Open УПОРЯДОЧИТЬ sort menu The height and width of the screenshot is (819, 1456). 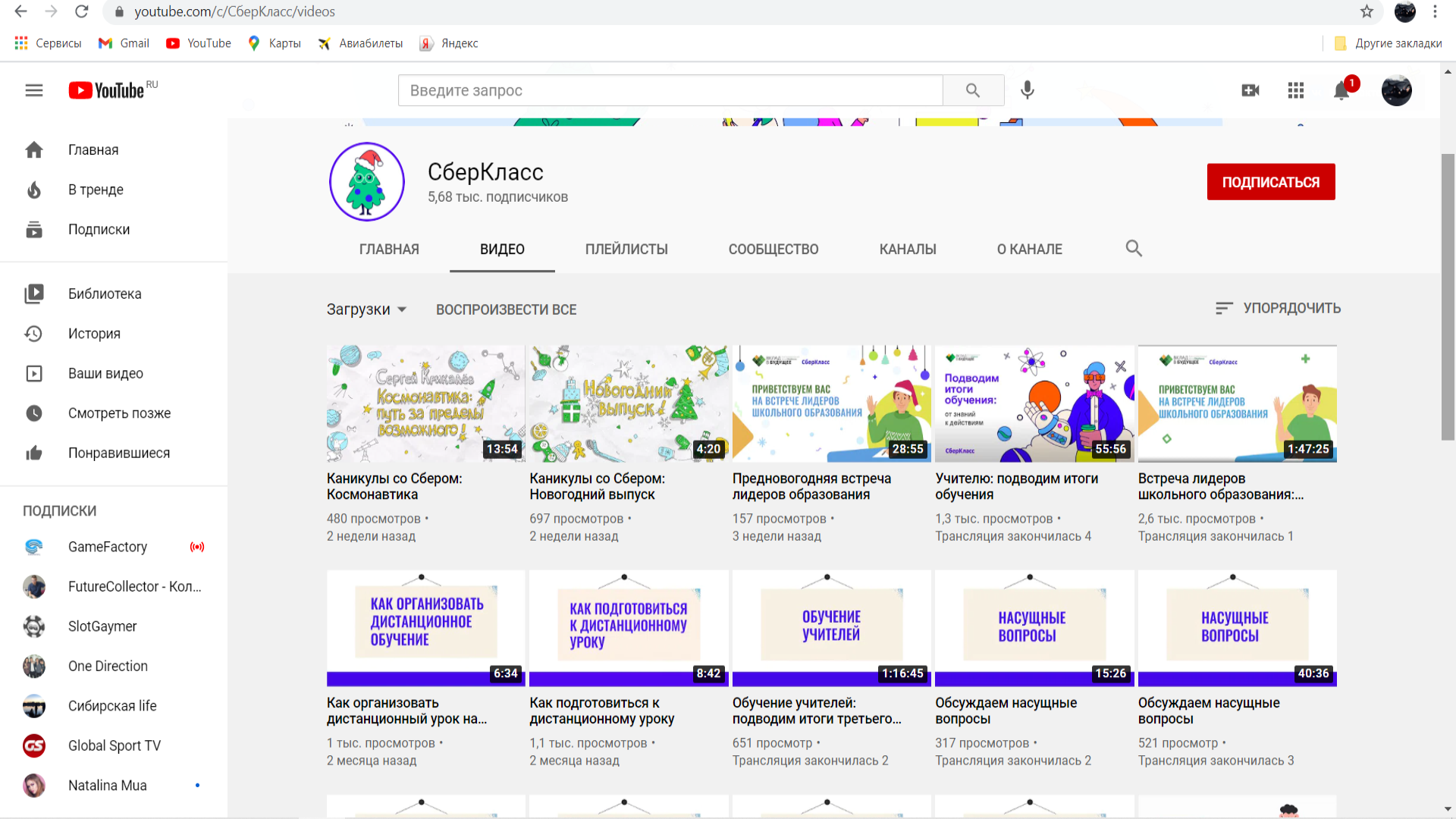[1278, 309]
